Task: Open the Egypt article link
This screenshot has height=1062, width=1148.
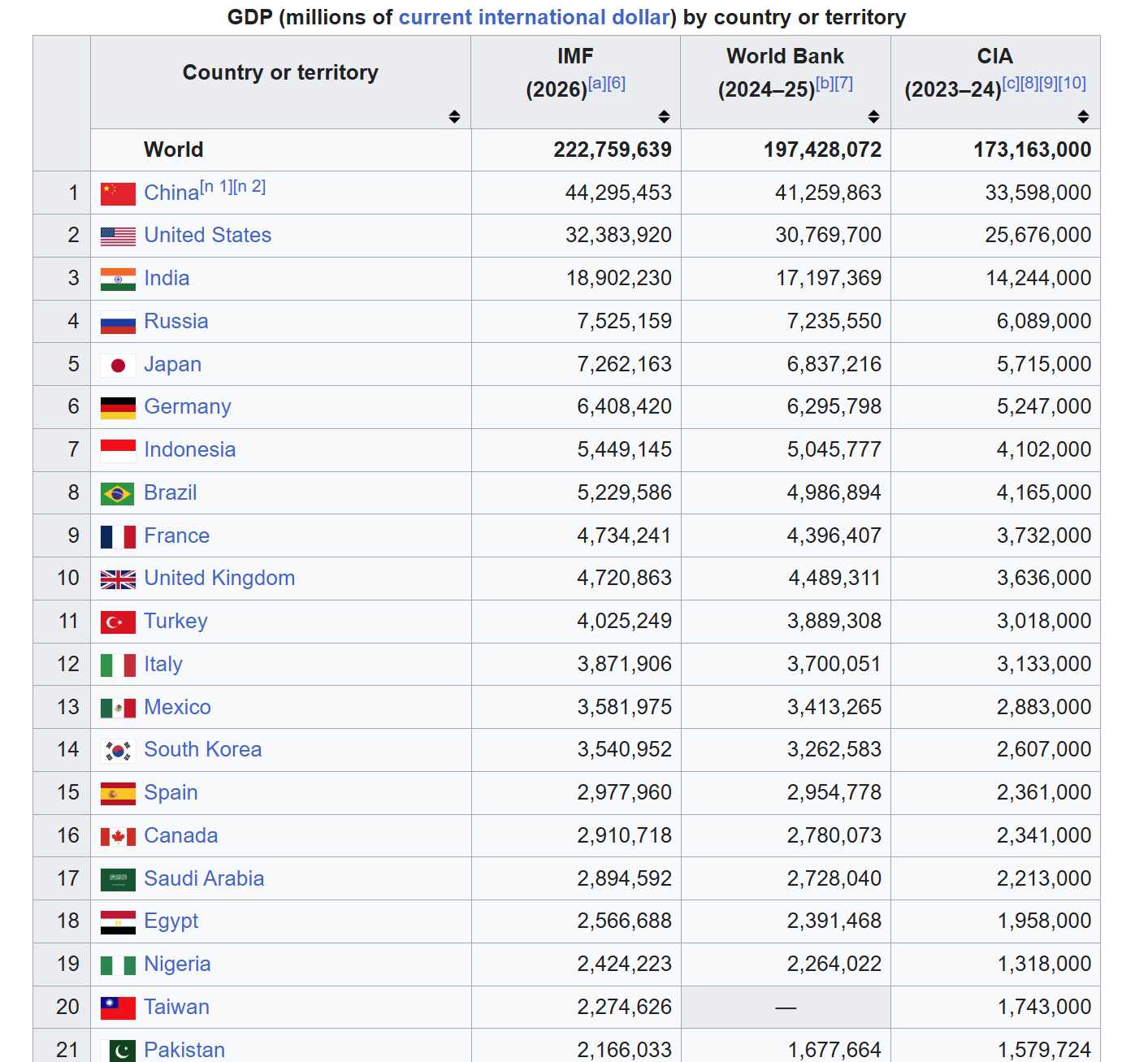Action: pyautogui.click(x=171, y=921)
